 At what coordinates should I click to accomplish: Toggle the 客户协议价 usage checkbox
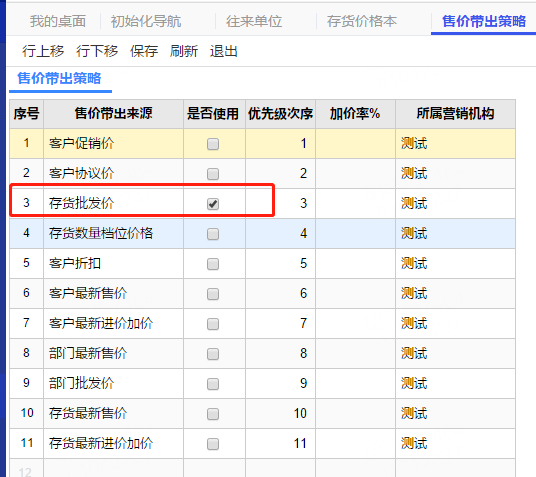(x=213, y=174)
